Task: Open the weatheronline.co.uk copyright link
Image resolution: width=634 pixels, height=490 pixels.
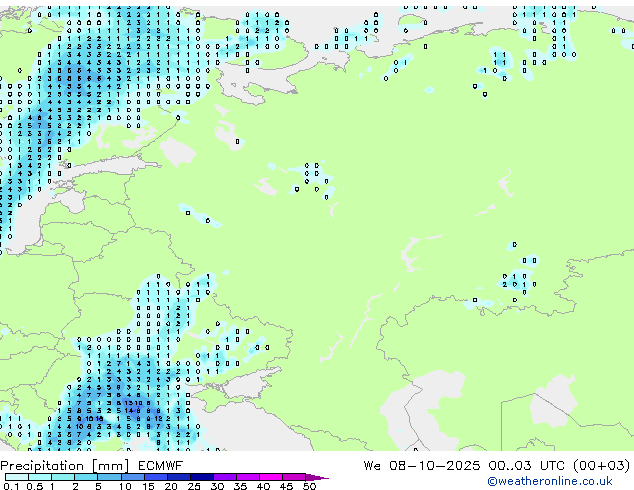Action: [549, 481]
